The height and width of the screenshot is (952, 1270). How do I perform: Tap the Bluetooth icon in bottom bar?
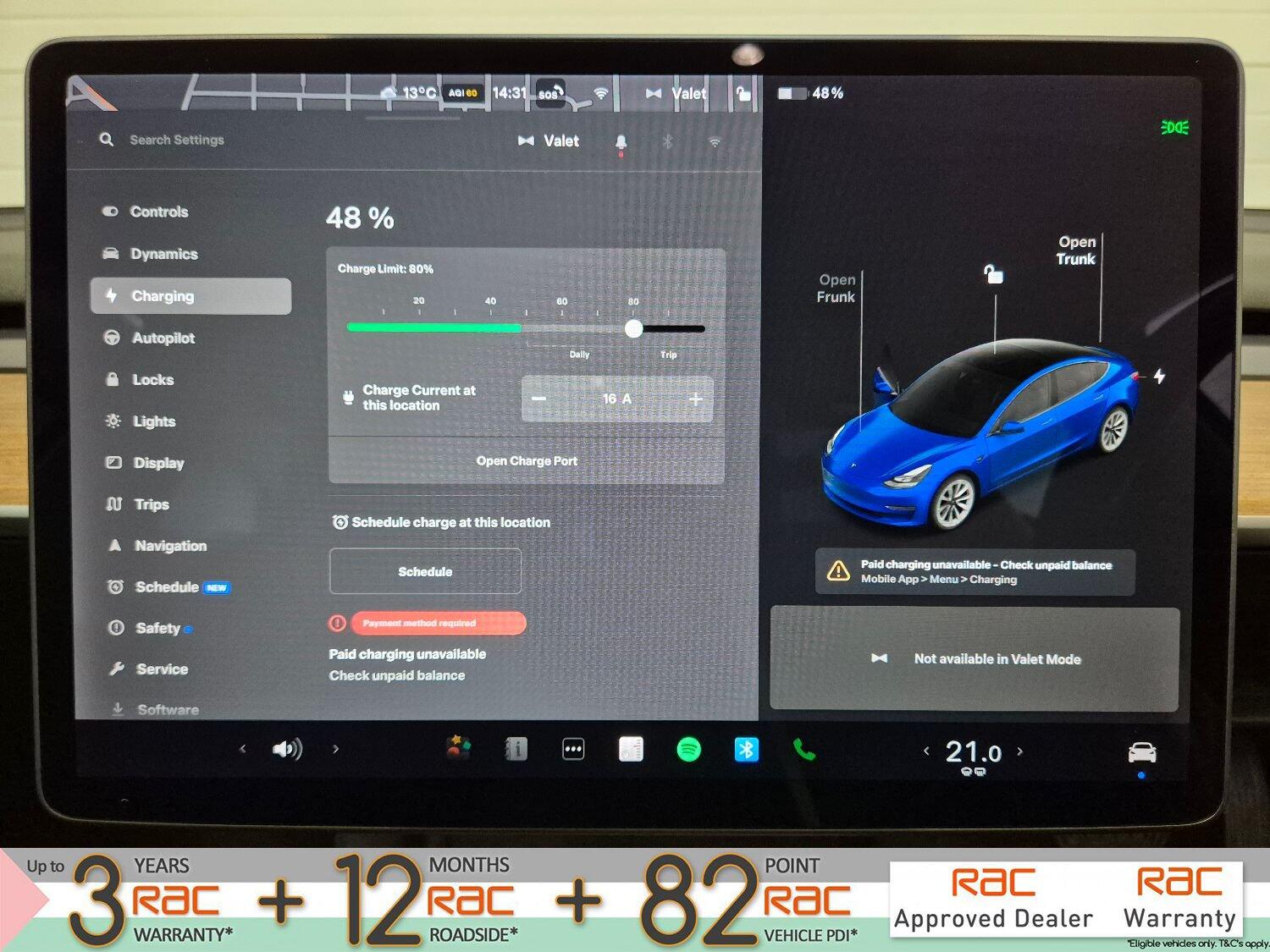[x=746, y=750]
